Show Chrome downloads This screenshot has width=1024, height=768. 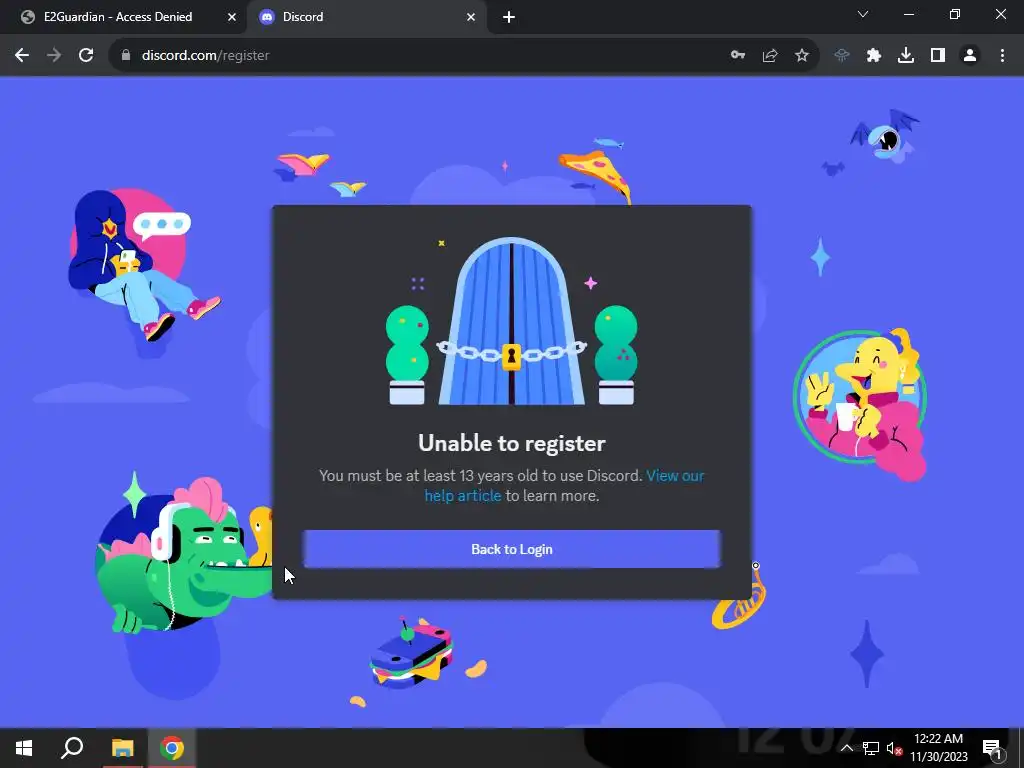(x=906, y=56)
